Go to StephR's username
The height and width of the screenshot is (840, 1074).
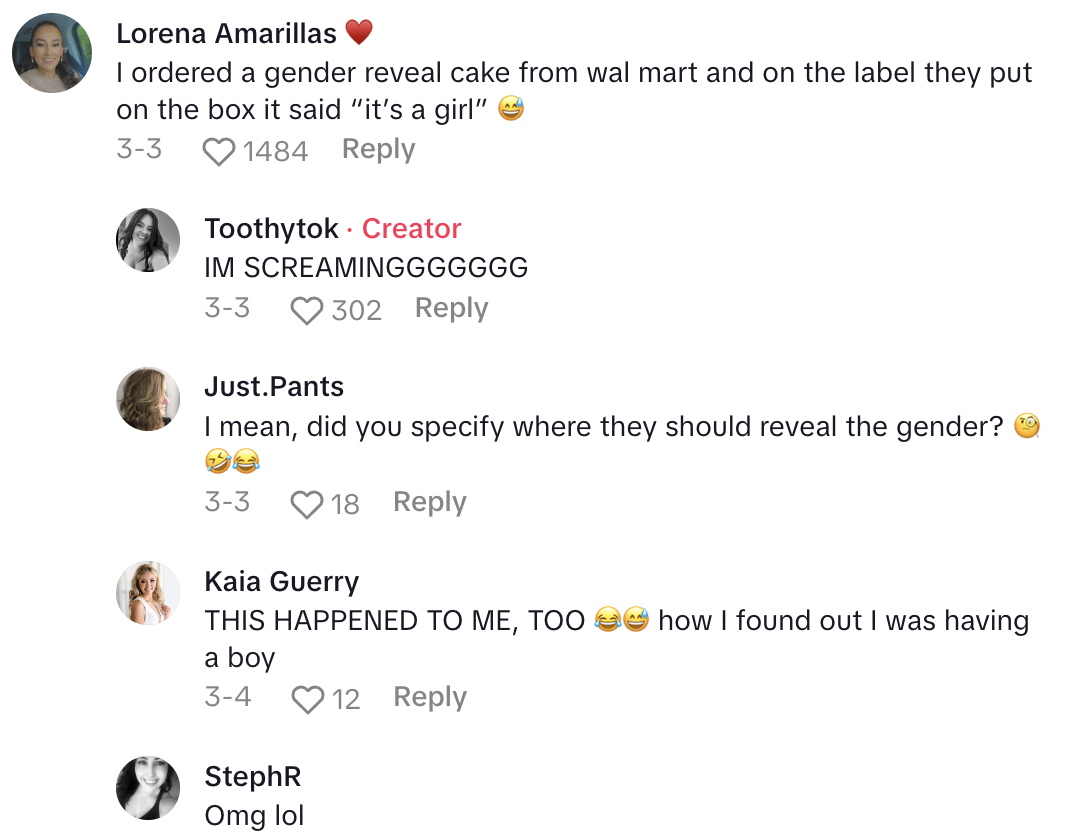[252, 777]
